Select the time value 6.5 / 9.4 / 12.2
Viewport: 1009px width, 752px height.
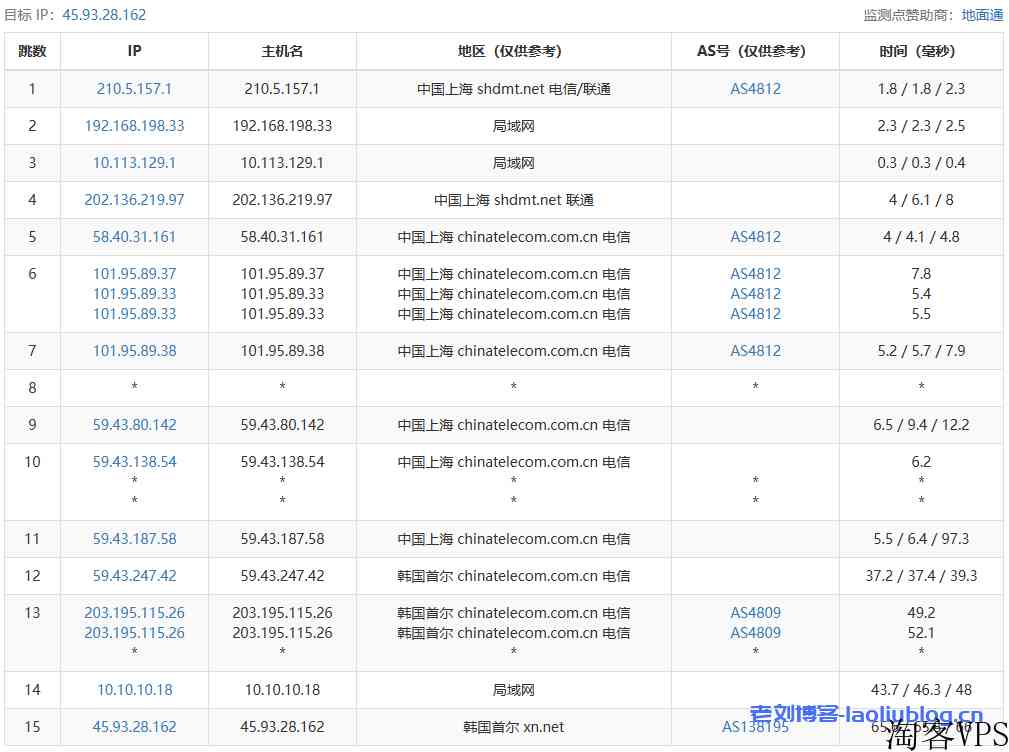[x=921, y=425]
